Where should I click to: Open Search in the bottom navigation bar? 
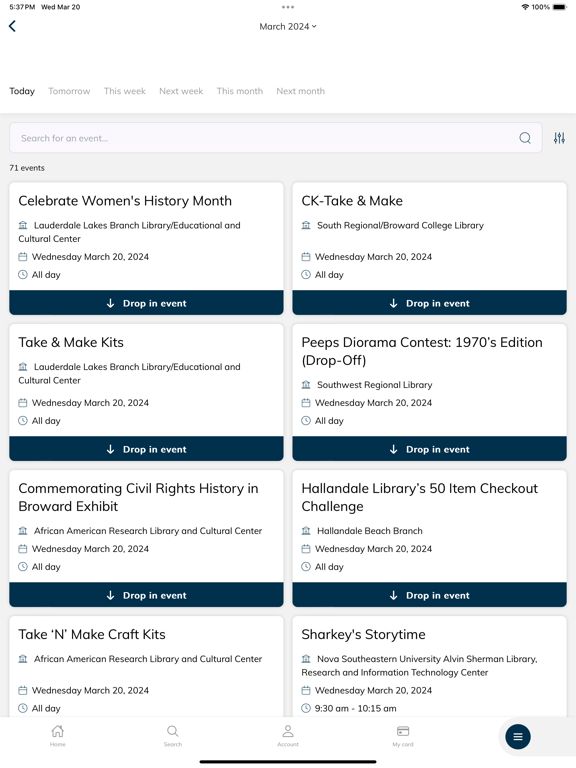click(x=172, y=736)
